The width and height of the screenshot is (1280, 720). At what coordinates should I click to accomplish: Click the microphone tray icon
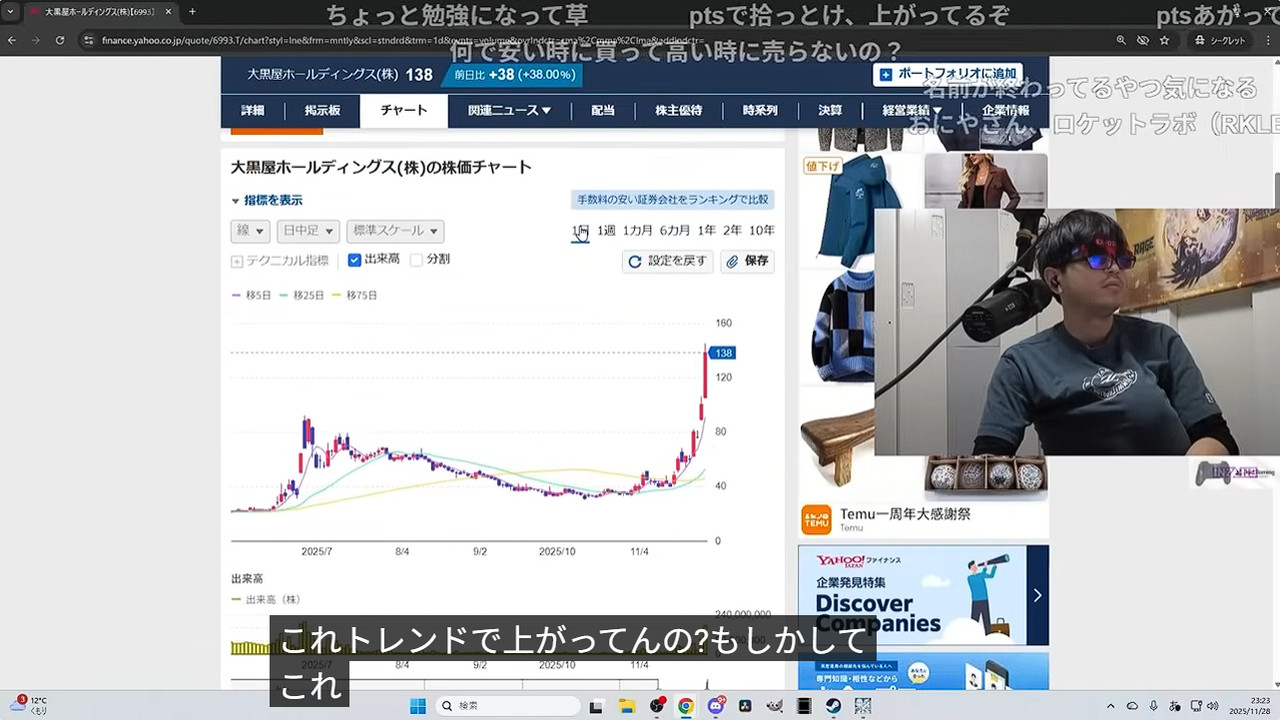click(x=1154, y=706)
